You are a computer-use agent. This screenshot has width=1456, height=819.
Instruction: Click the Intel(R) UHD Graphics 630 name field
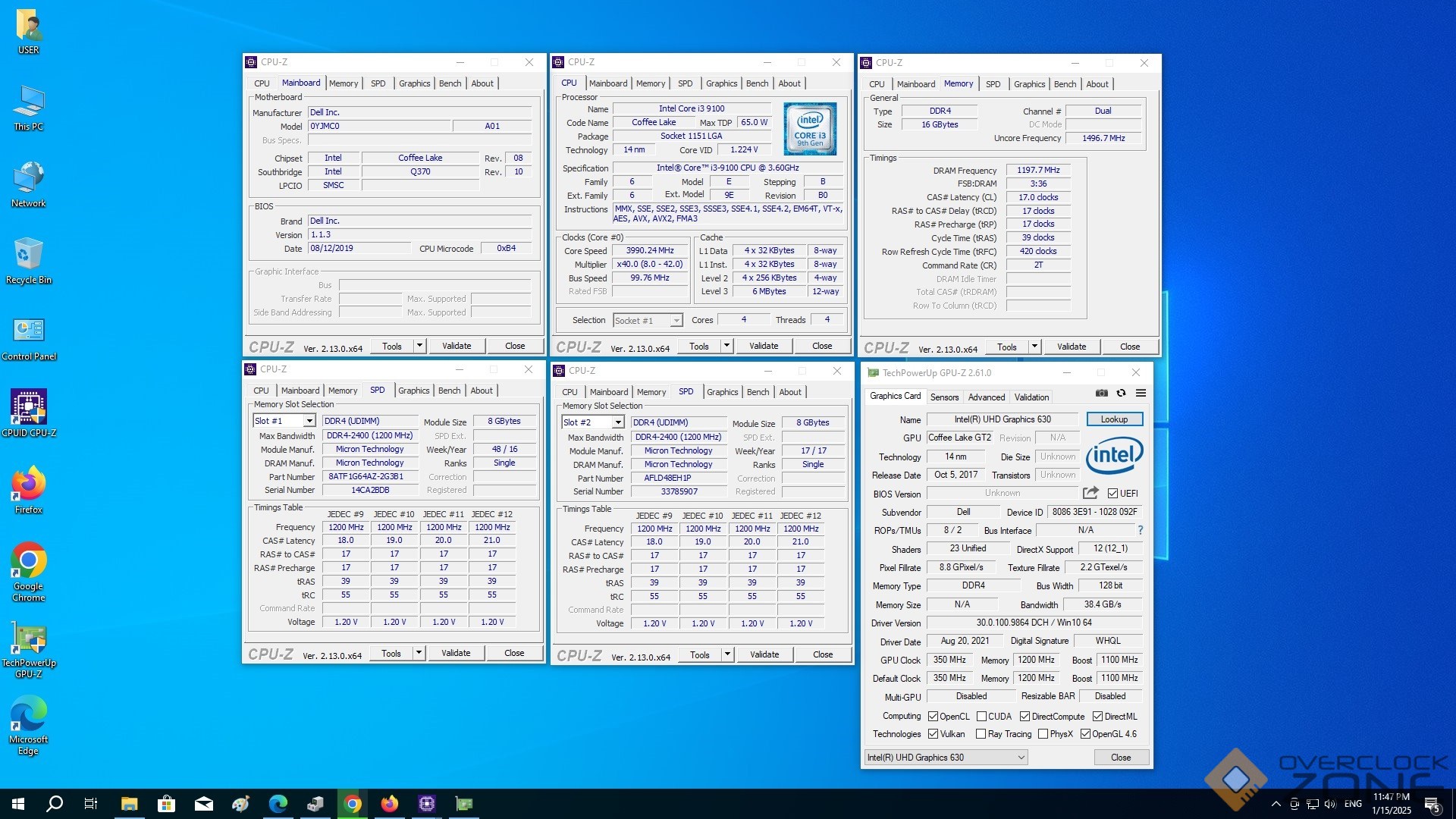coord(1002,419)
